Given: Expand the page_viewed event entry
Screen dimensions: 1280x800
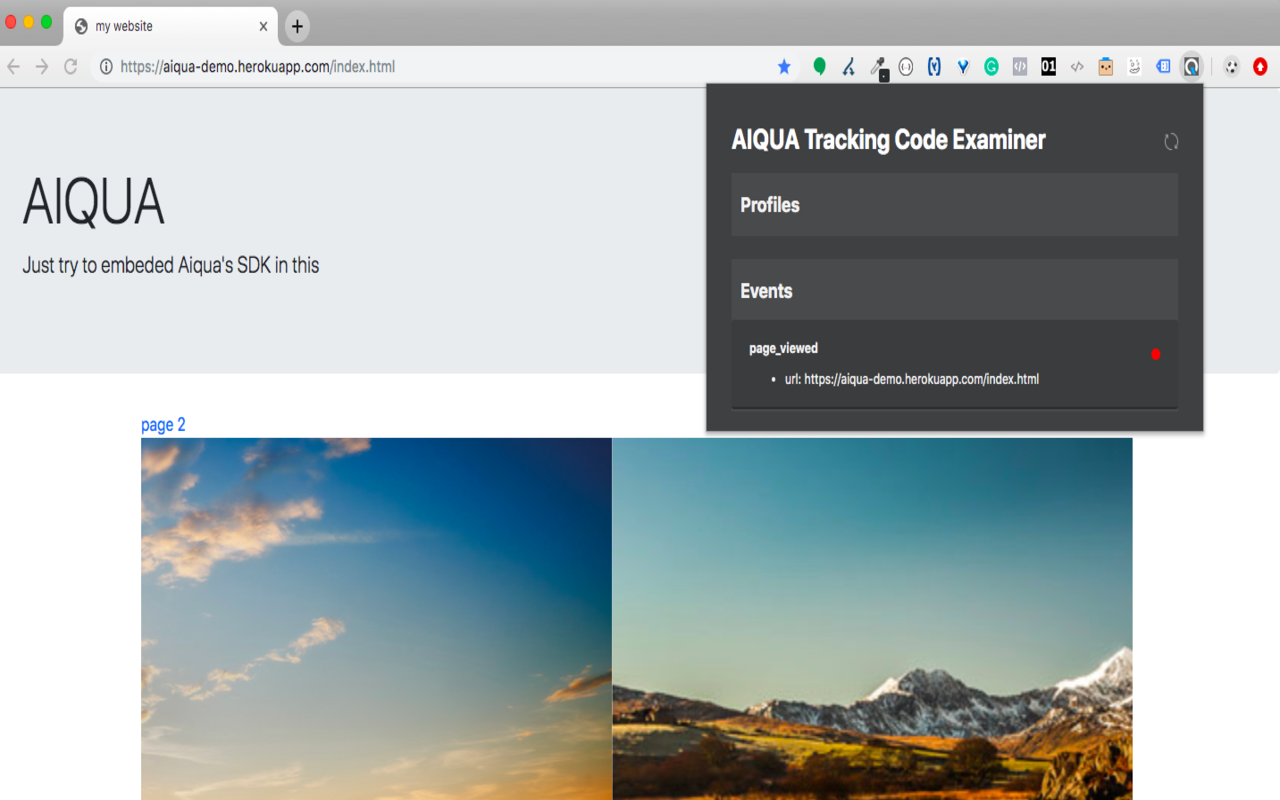Looking at the screenshot, I should click(783, 348).
